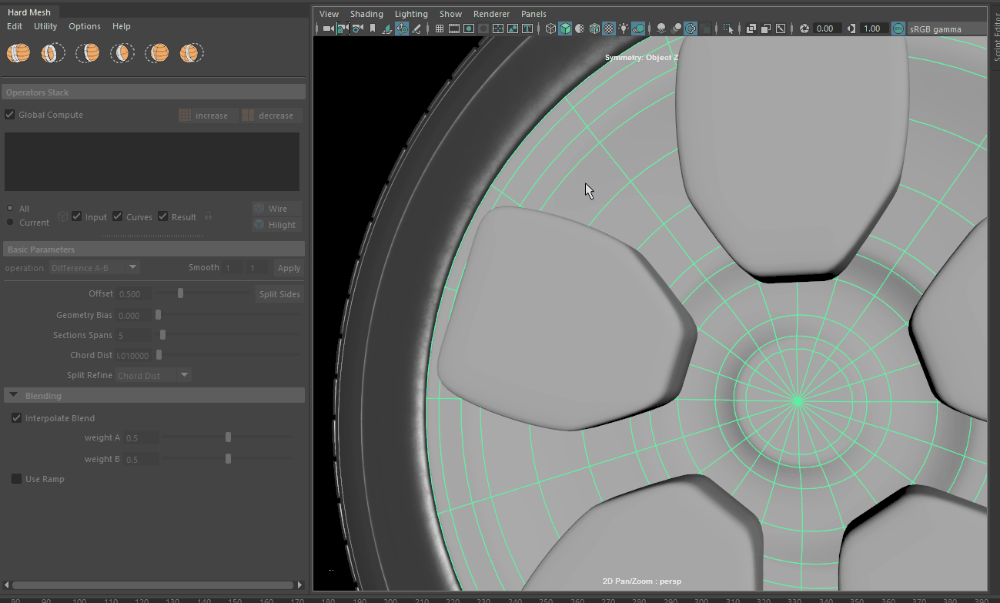
Task: Click the last Hard Mesh operator sphere icon
Action: click(191, 53)
